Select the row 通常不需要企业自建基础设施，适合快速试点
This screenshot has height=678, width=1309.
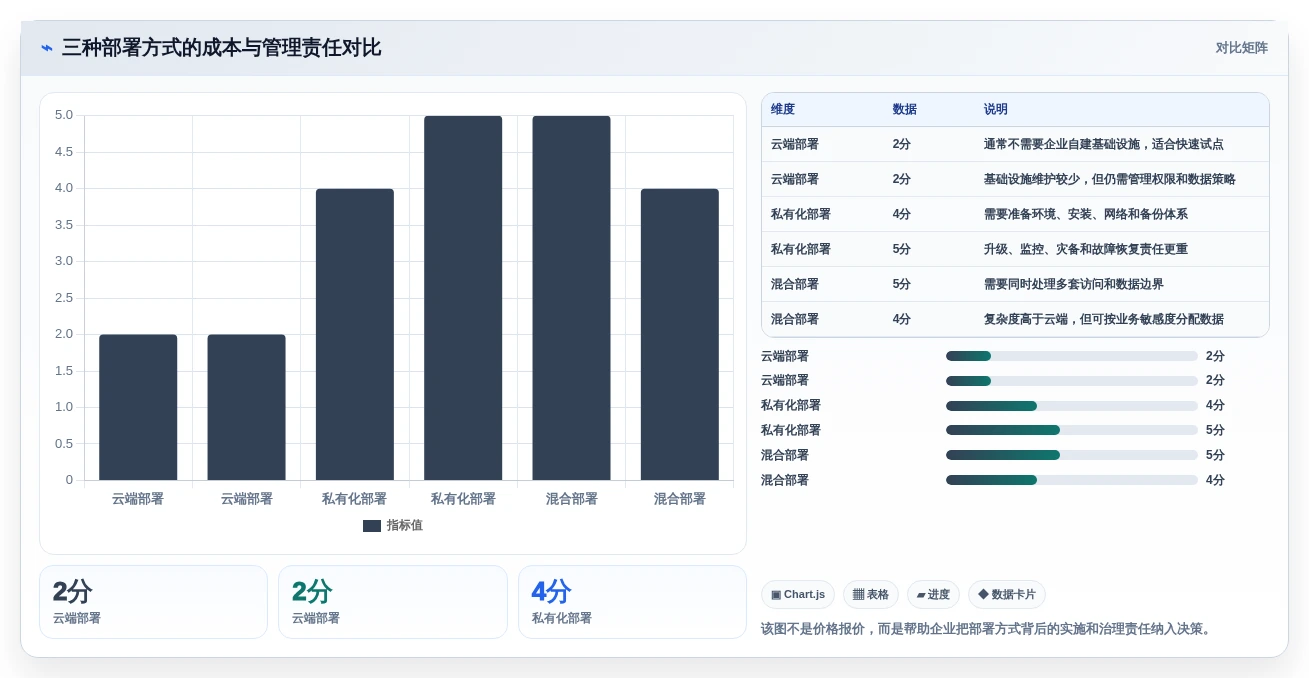point(1015,144)
